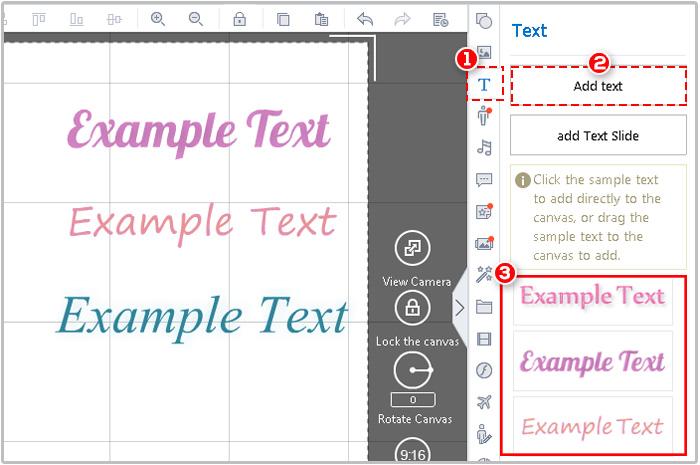Click the add Text Slide button

(598, 135)
